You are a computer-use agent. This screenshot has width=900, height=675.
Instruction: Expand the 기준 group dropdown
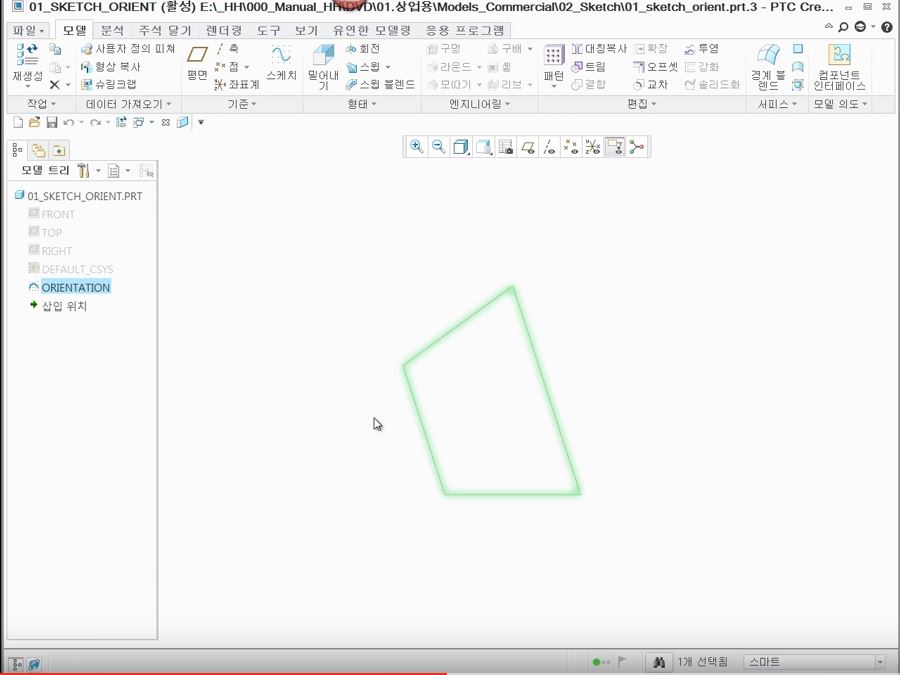coord(242,104)
